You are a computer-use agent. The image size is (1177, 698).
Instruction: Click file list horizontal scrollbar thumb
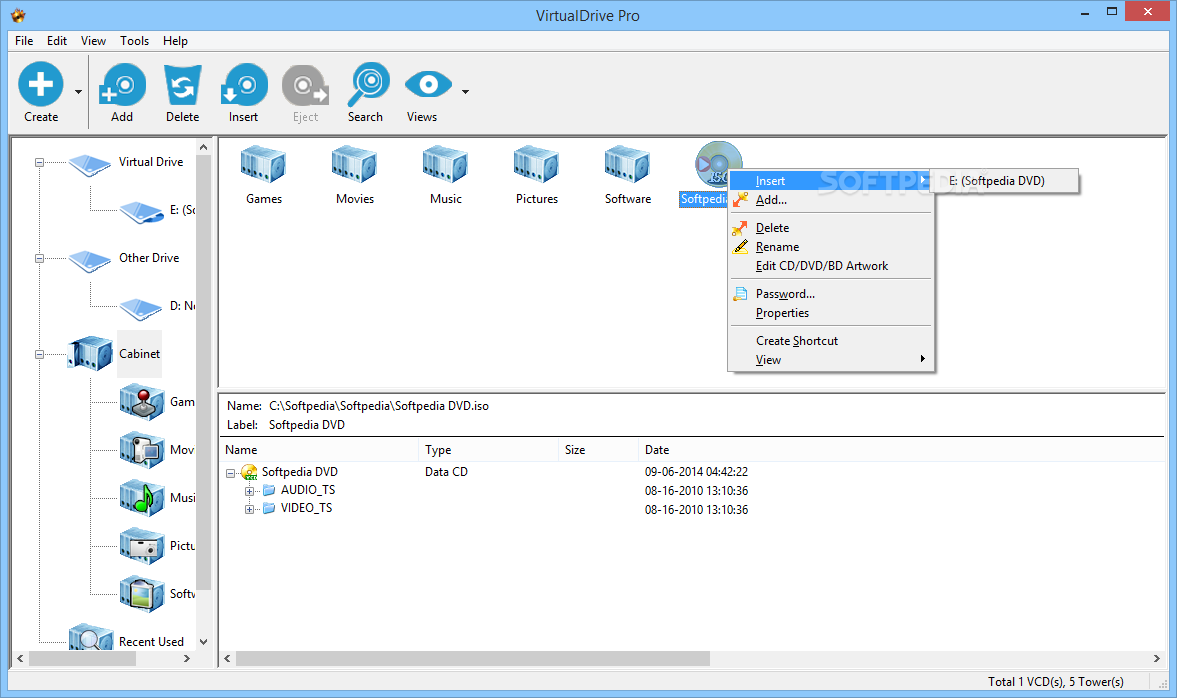coord(473,658)
